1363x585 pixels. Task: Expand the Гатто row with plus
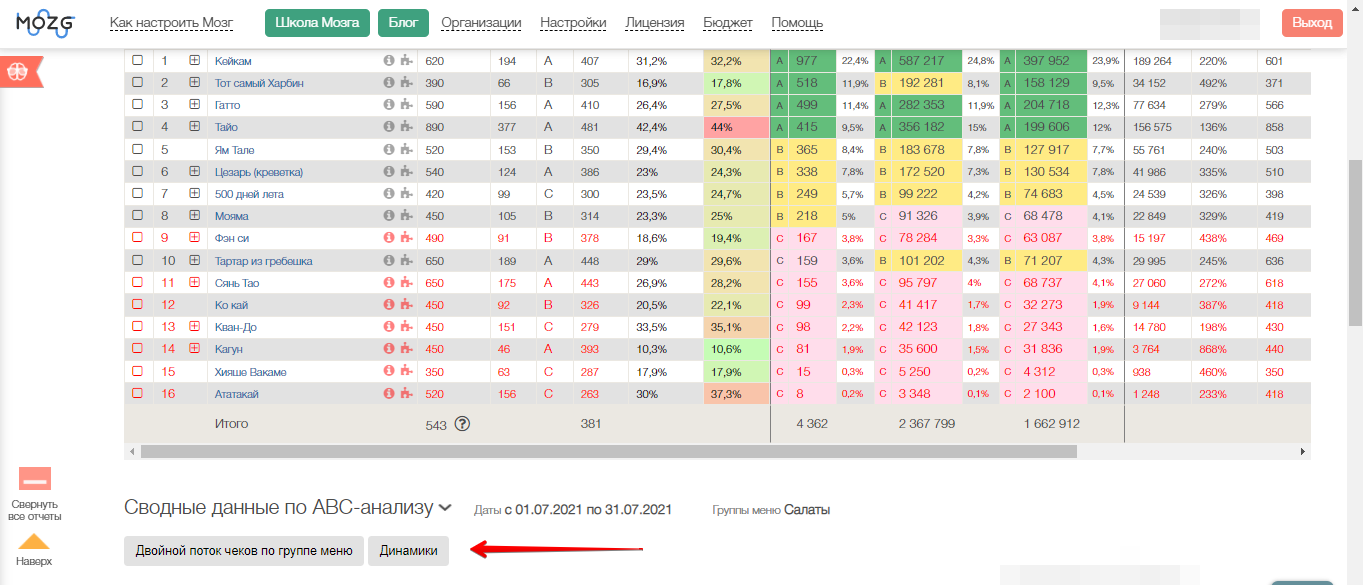click(195, 105)
